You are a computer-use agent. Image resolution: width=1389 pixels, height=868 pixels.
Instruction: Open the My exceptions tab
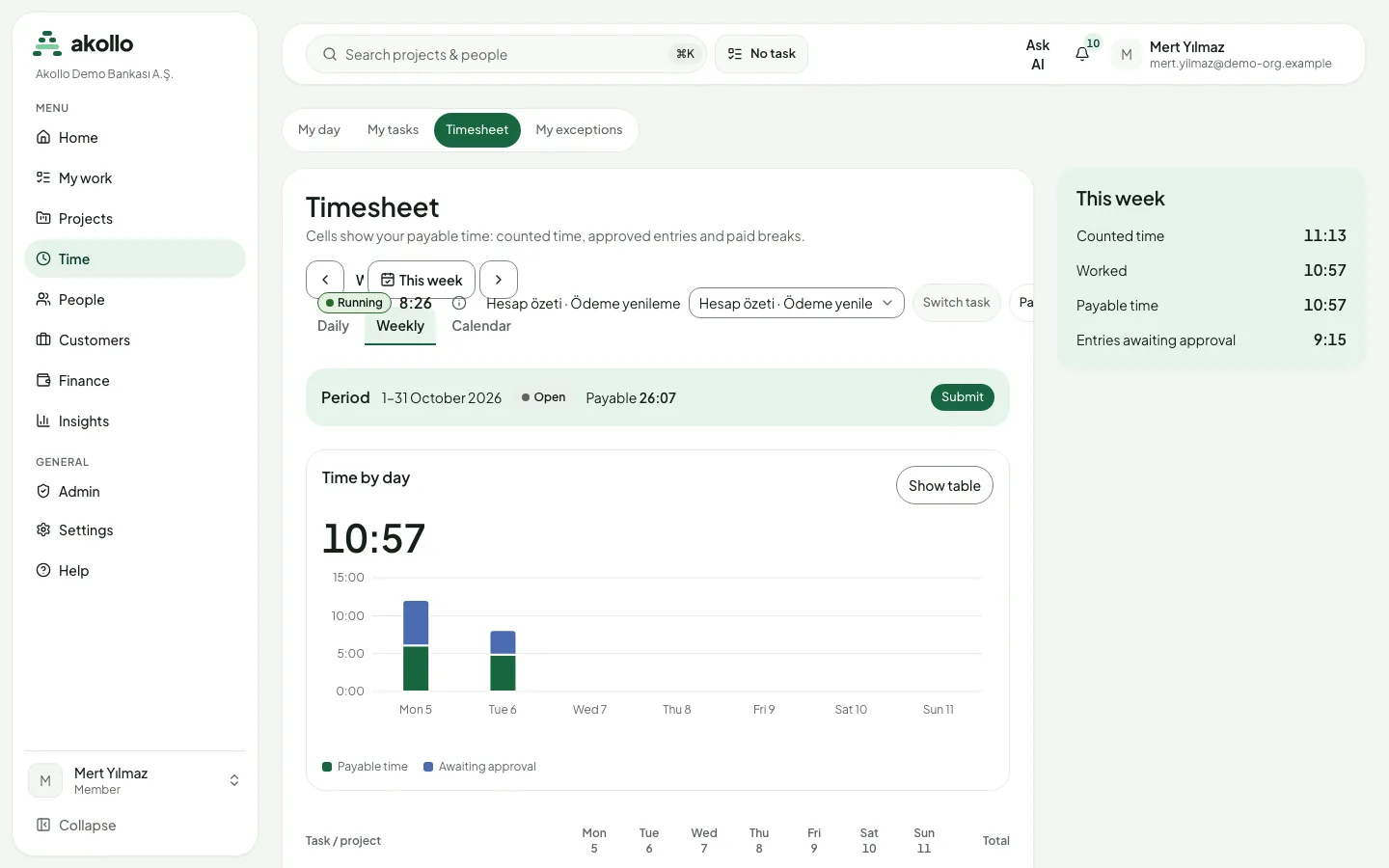579,130
